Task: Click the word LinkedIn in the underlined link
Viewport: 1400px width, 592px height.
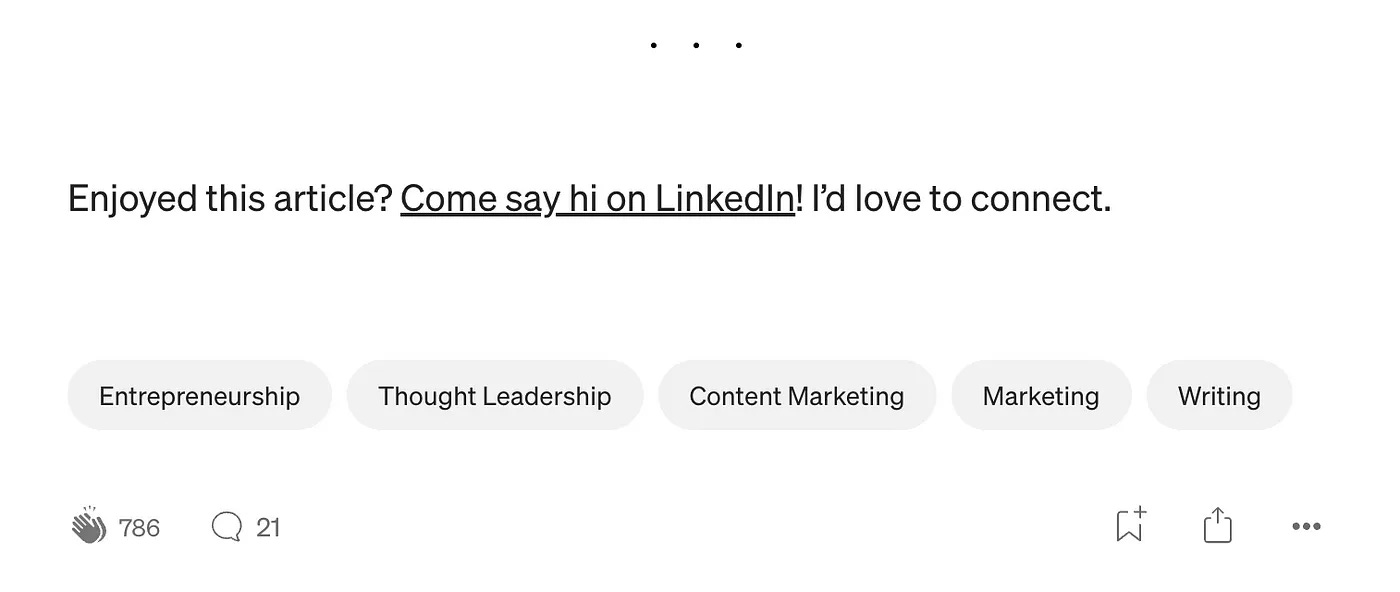Action: coord(725,199)
